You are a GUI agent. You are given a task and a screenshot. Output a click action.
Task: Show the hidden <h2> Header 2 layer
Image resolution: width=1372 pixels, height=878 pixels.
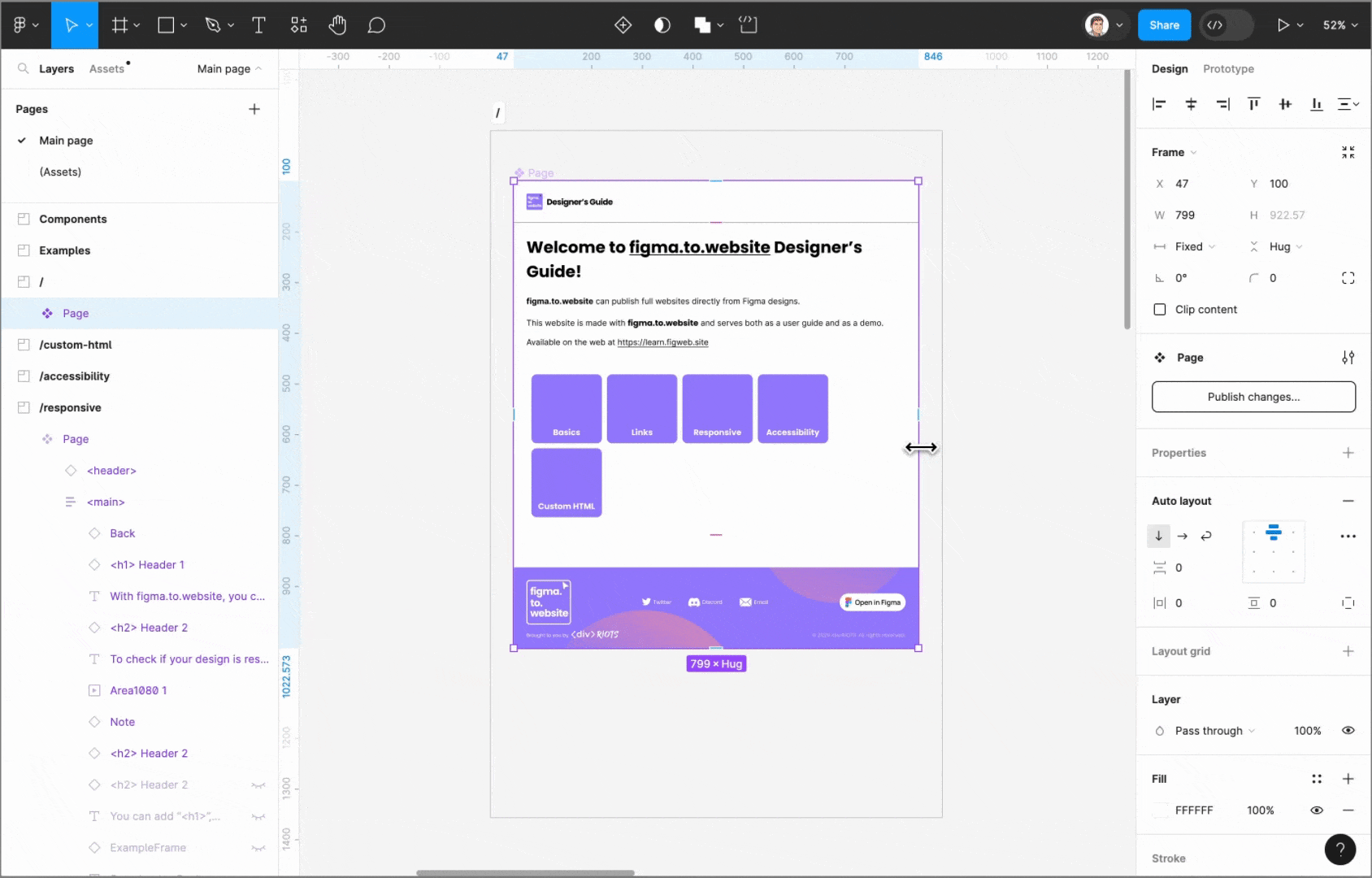(258, 785)
